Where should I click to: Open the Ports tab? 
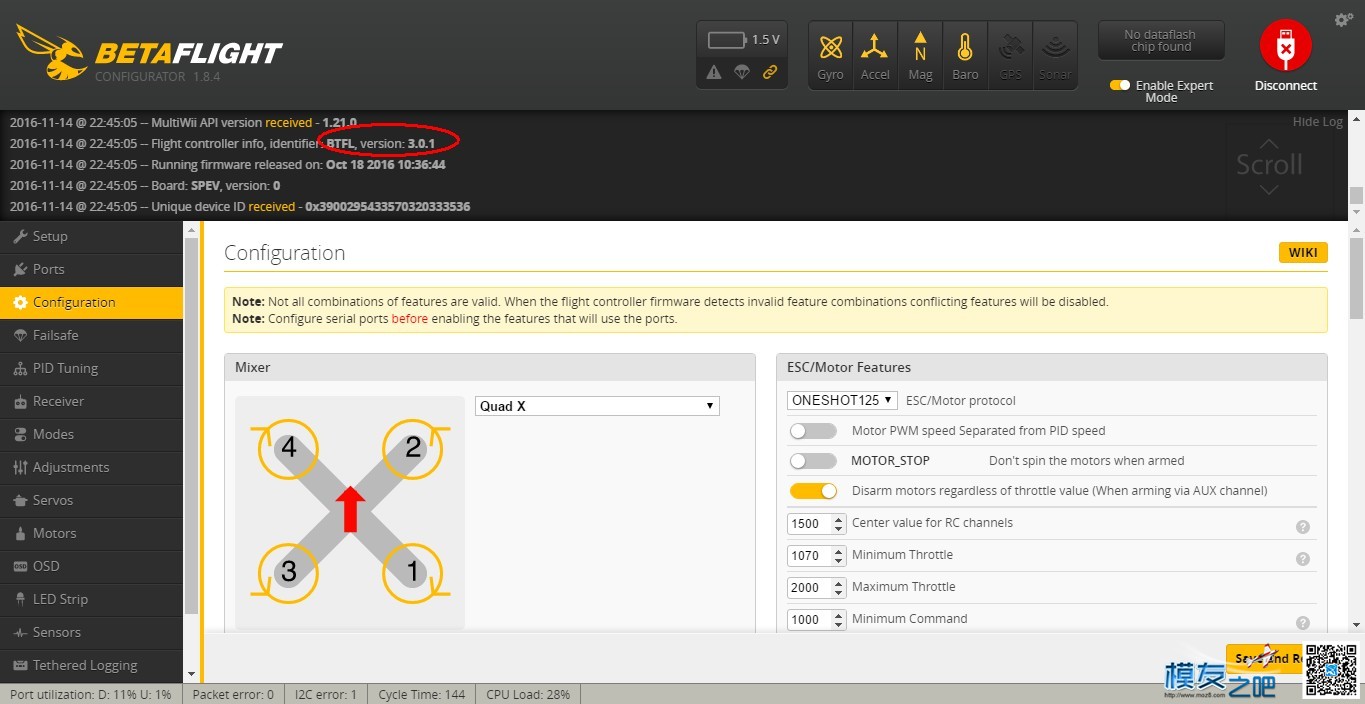[91, 270]
